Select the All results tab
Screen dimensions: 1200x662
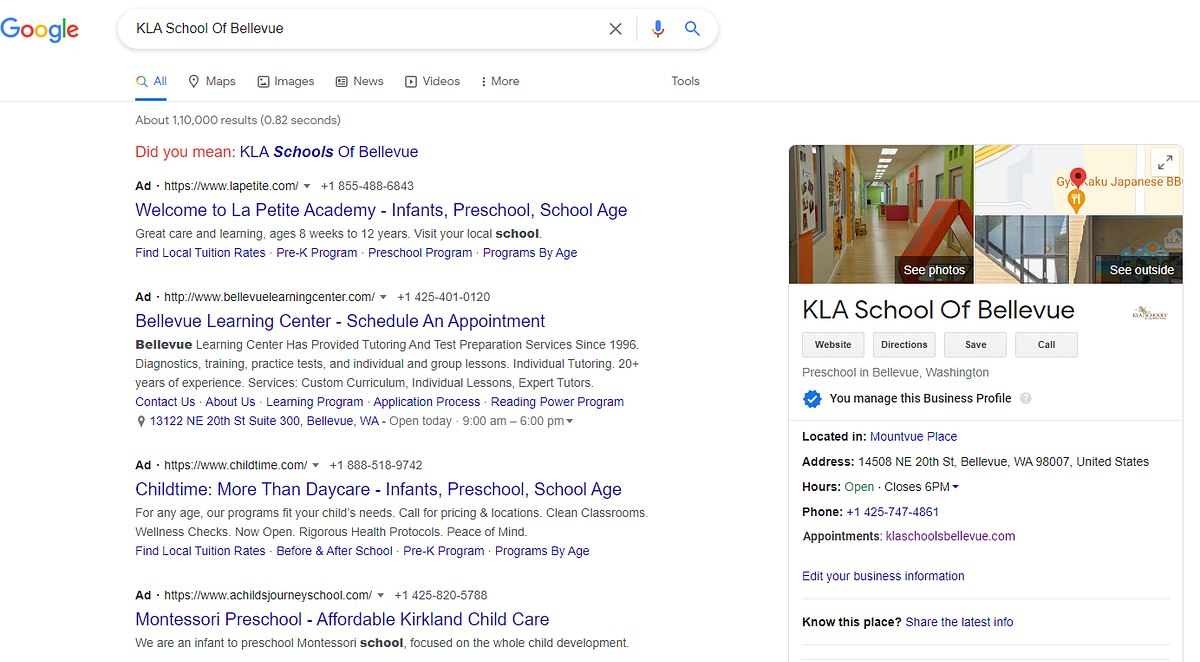pos(151,81)
